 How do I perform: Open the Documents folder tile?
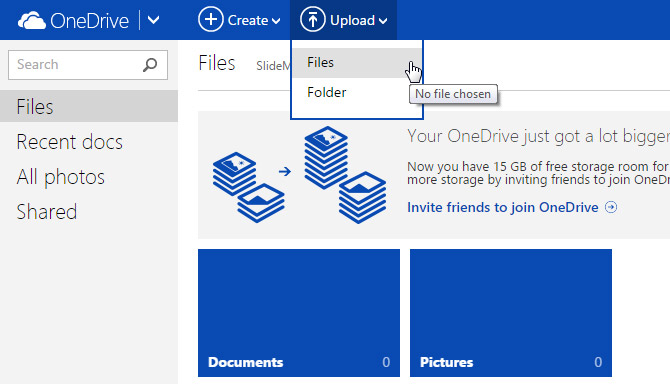pos(299,313)
